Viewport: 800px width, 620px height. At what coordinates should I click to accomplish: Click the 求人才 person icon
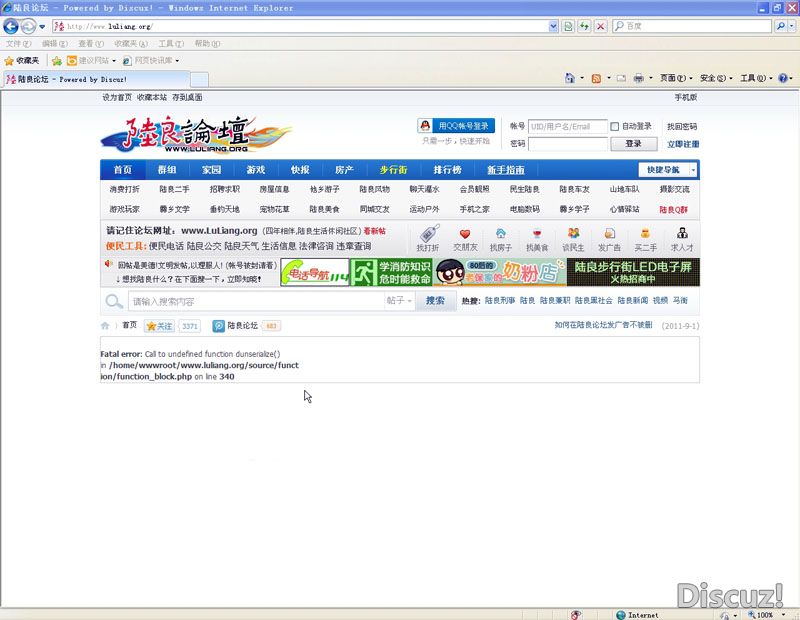point(682,234)
